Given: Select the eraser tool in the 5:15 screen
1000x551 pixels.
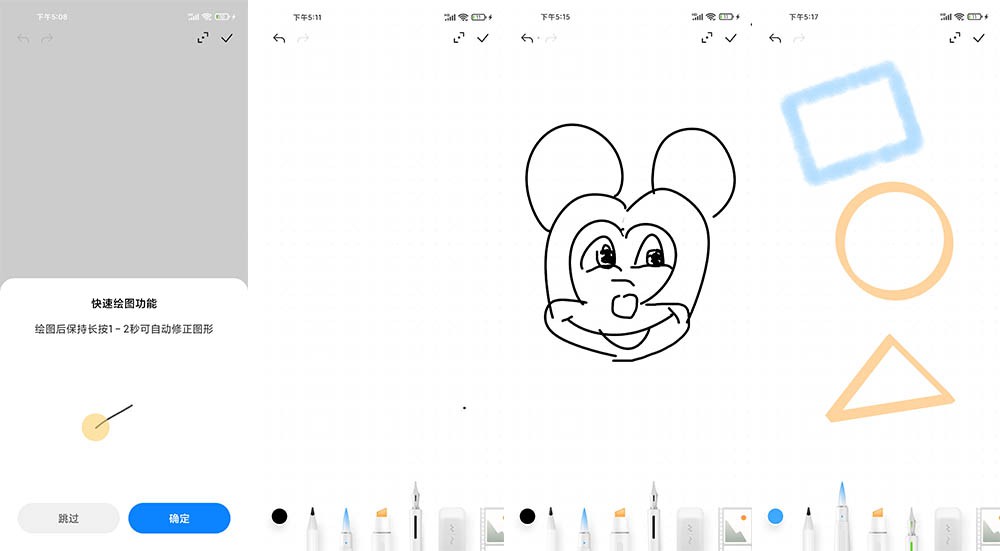Looking at the screenshot, I should (690, 529).
